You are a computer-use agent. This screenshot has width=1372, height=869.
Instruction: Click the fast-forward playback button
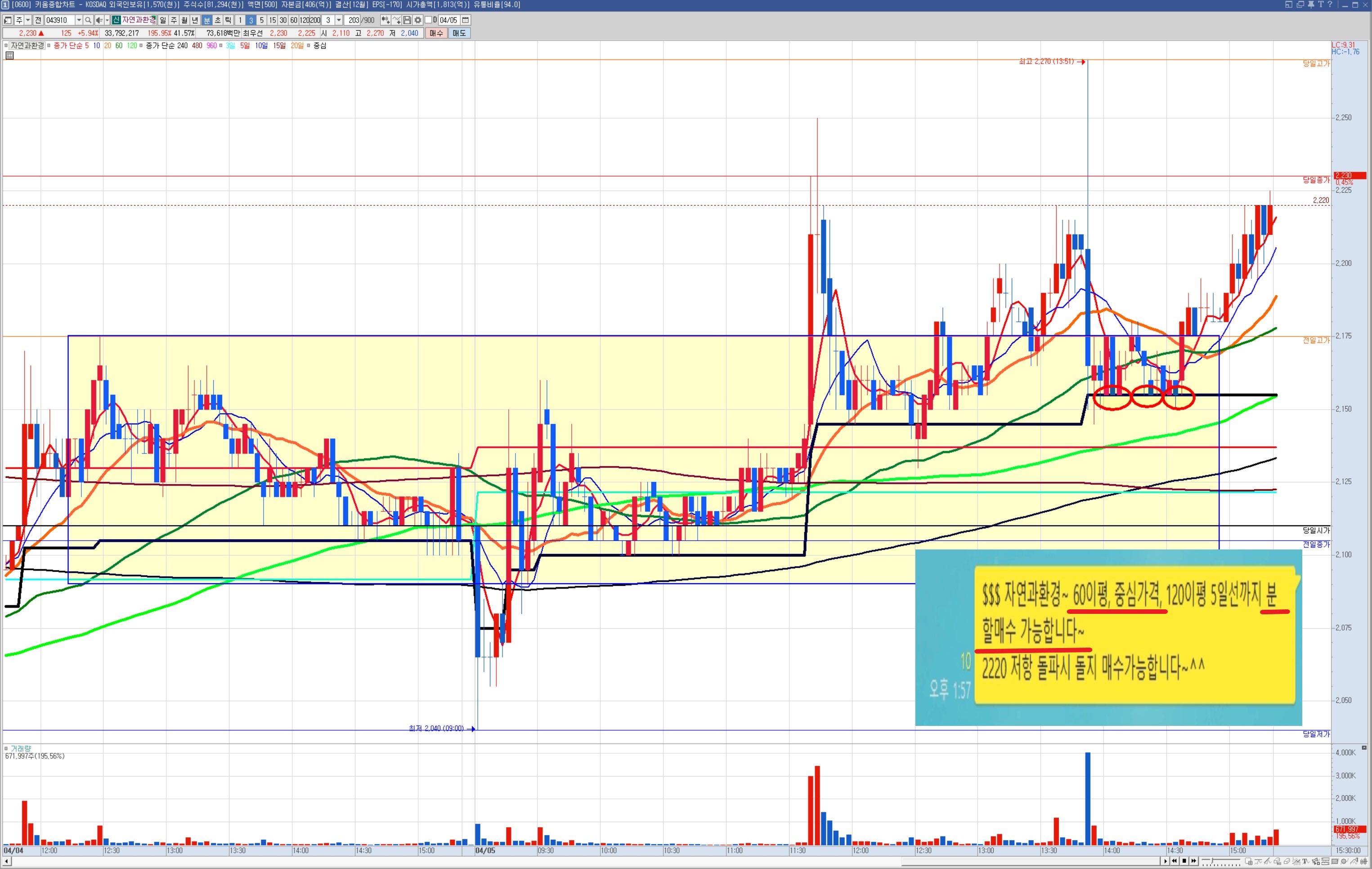[1194, 861]
